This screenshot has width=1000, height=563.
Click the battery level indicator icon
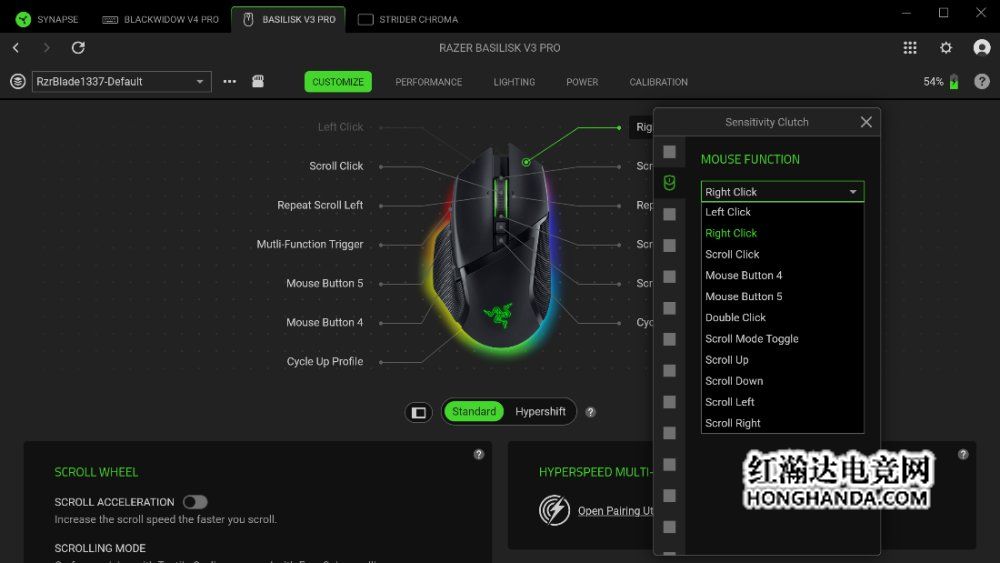pos(954,82)
